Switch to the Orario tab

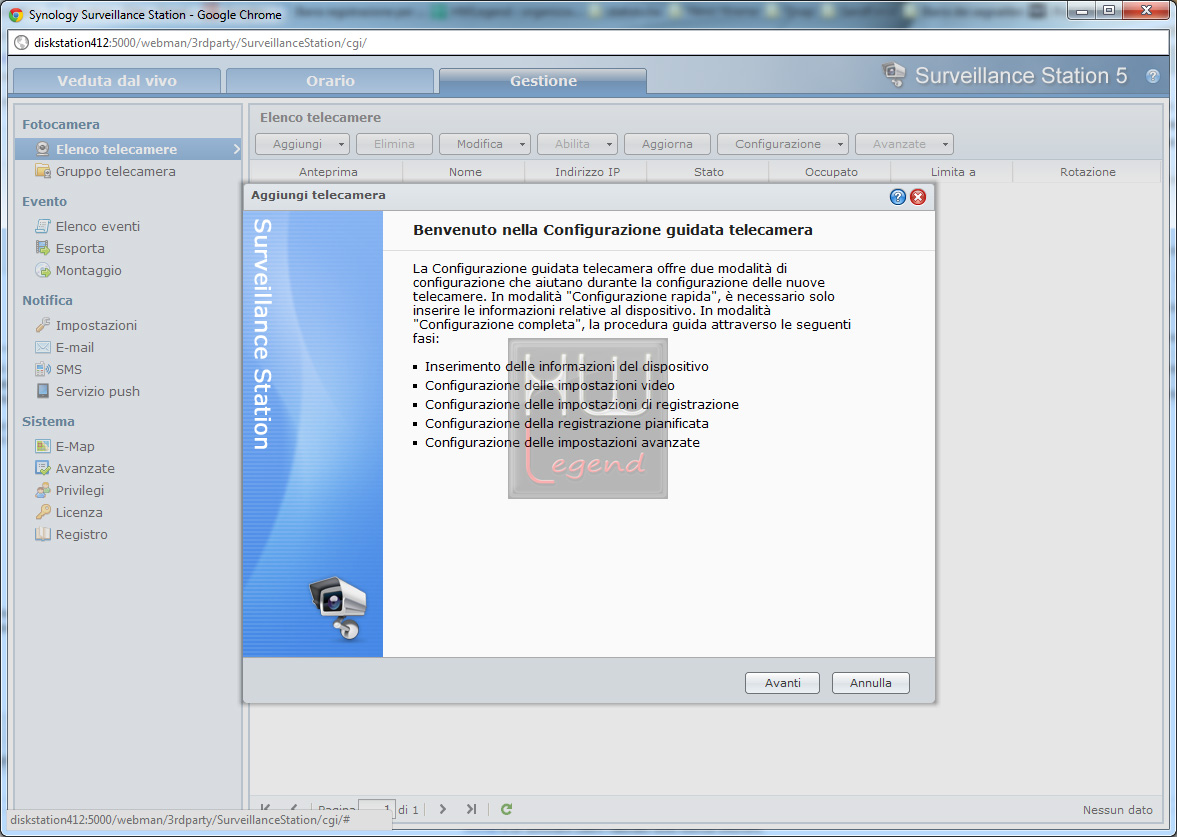tap(330, 80)
